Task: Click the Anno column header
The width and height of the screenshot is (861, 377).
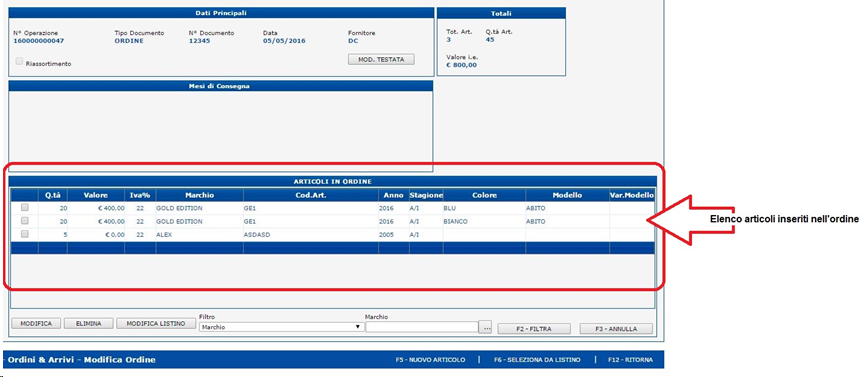Action: tap(394, 195)
